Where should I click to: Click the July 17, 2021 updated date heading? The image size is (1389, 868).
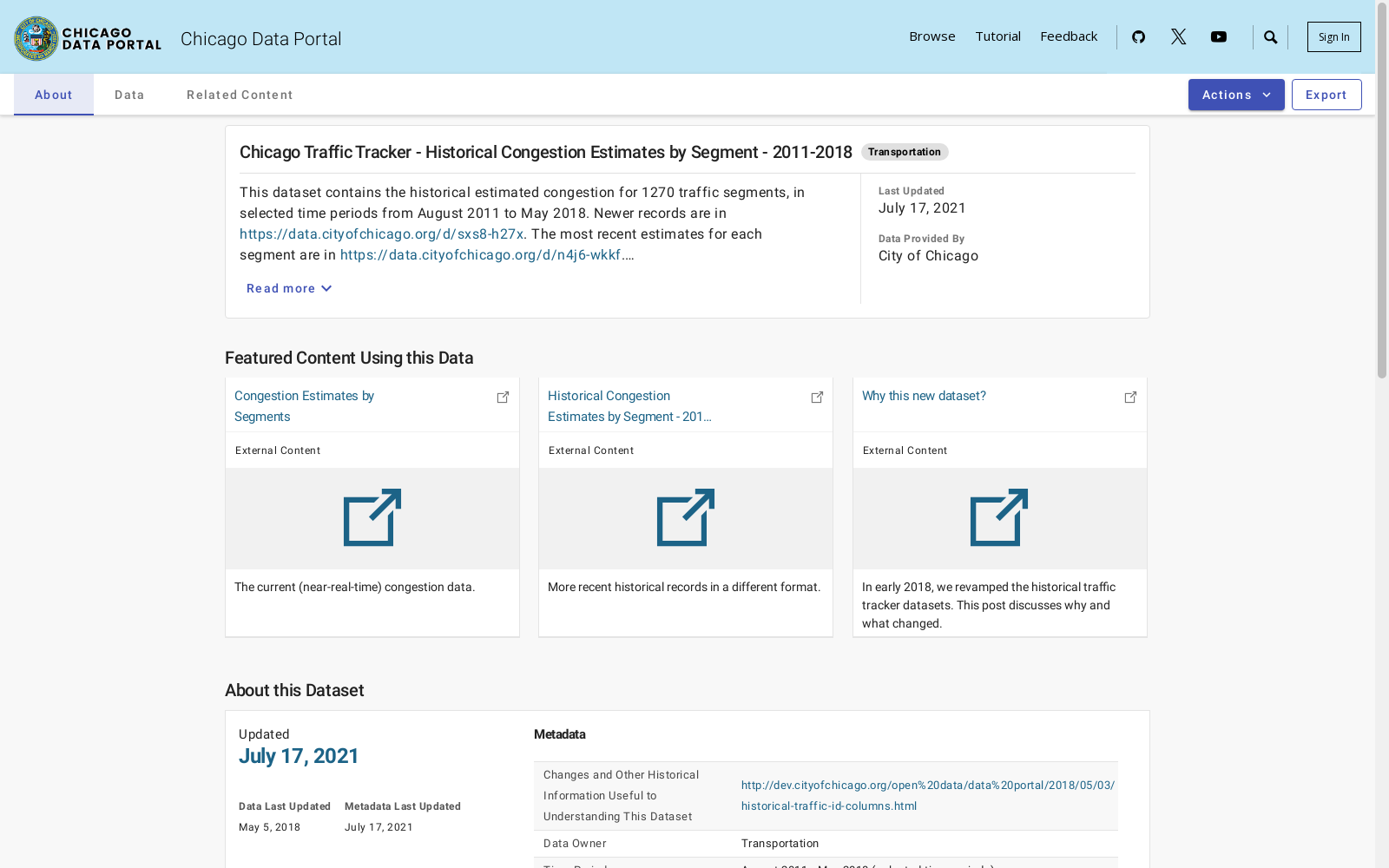point(299,756)
